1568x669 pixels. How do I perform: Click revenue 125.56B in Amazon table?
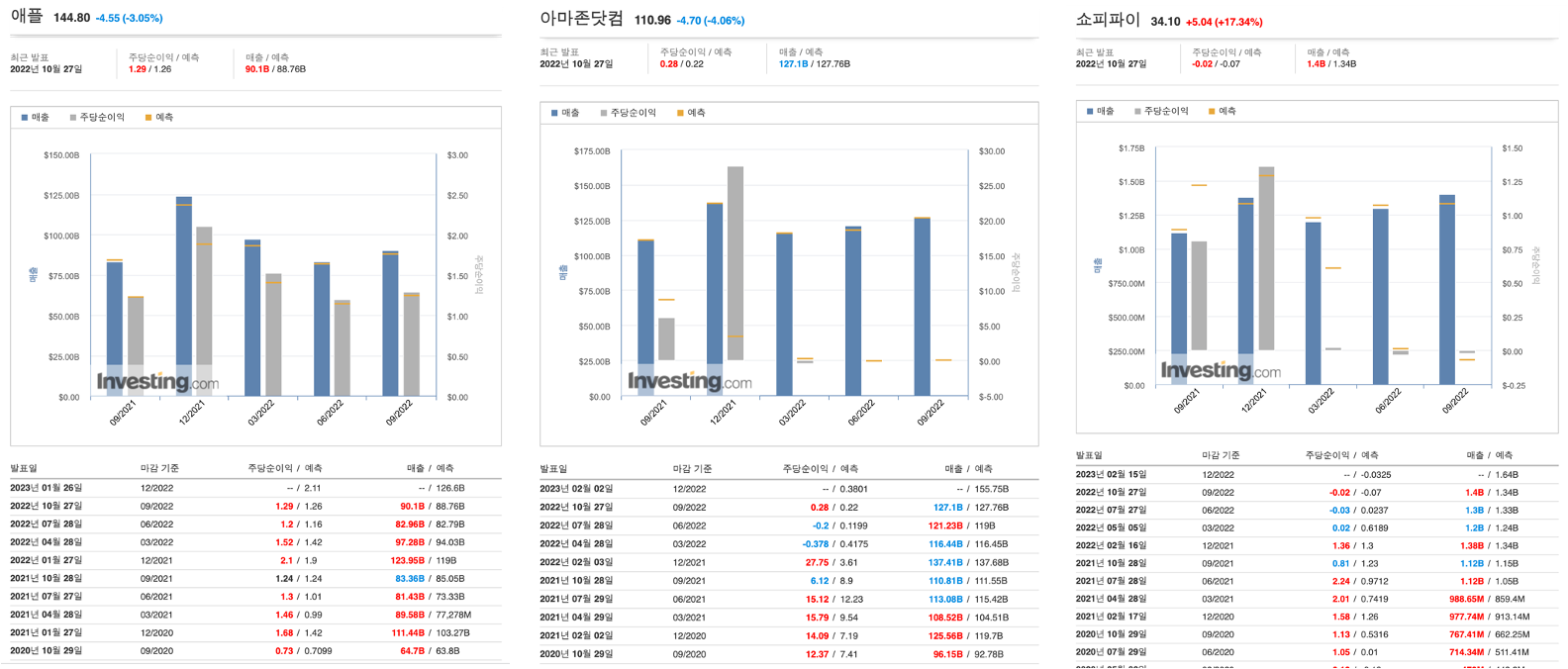tap(945, 636)
